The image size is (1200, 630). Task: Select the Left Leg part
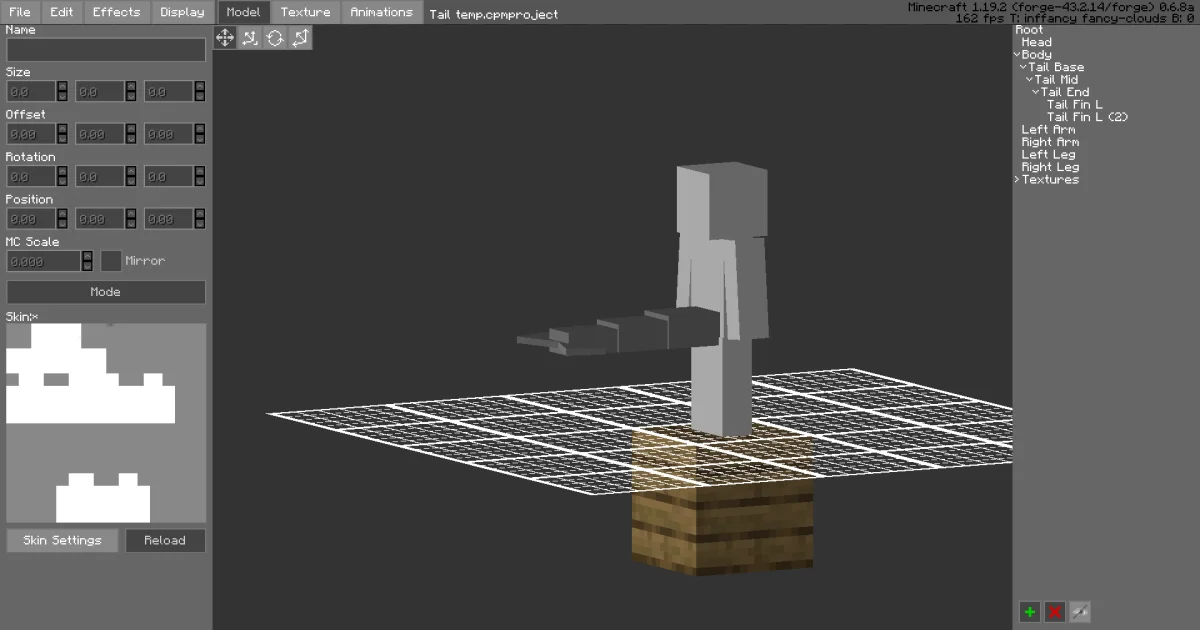pyautogui.click(x=1048, y=155)
